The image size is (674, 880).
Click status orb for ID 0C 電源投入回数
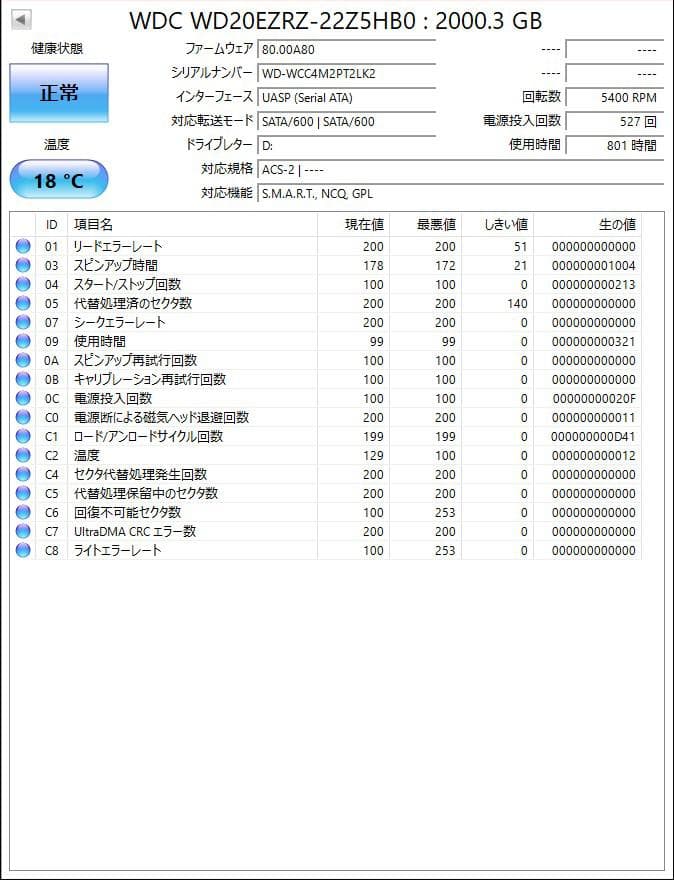pyautogui.click(x=23, y=398)
